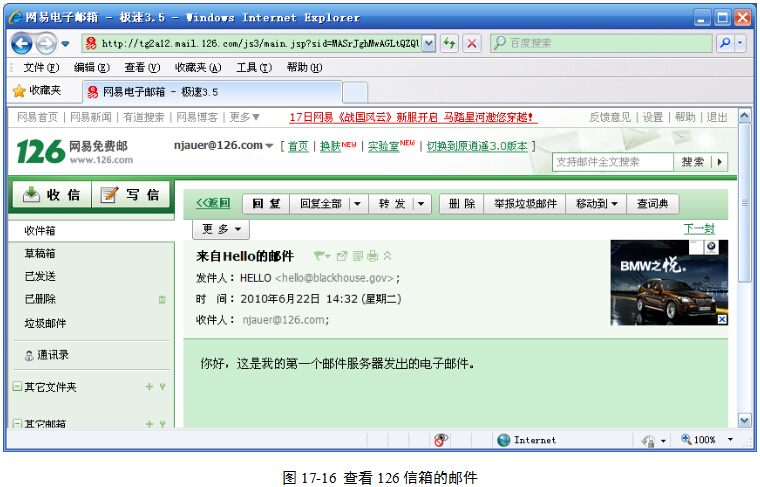Click the red 战国风云 promo link
The image size is (760, 487).
coord(413,117)
